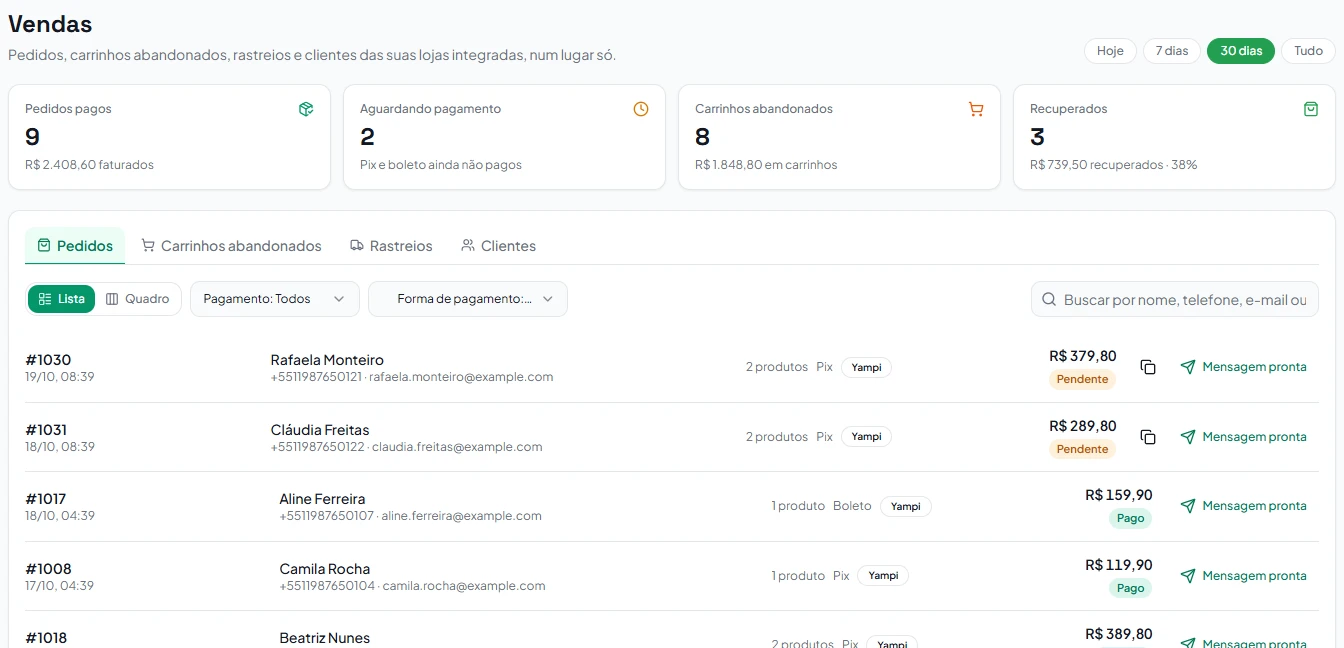Click the search field Buscar por nome
The width and height of the screenshot is (1344, 648).
click(x=1175, y=299)
